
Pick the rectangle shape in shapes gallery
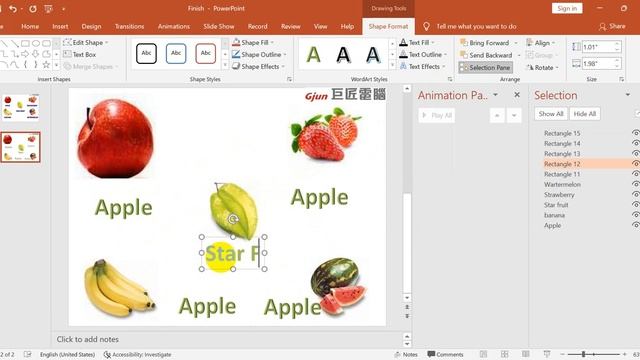(25, 43)
